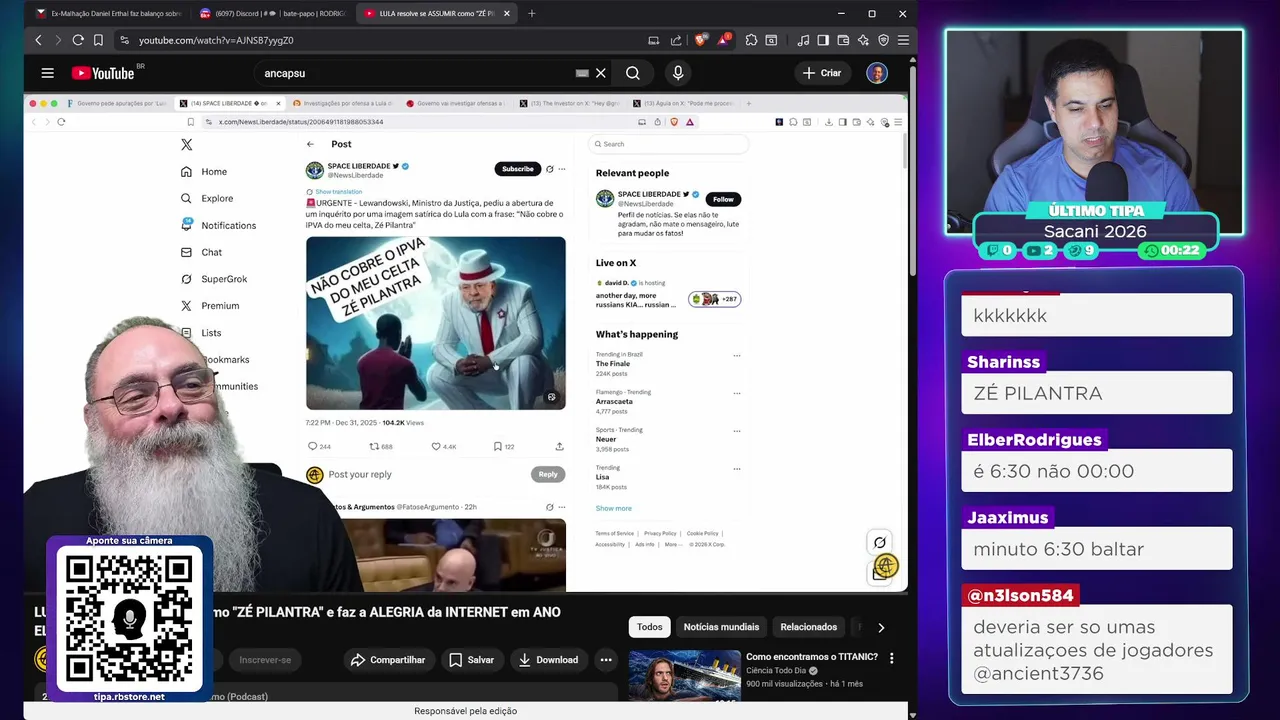Focus the youtube.com address bar
Viewport: 1280px width, 720px height.
pos(380,40)
